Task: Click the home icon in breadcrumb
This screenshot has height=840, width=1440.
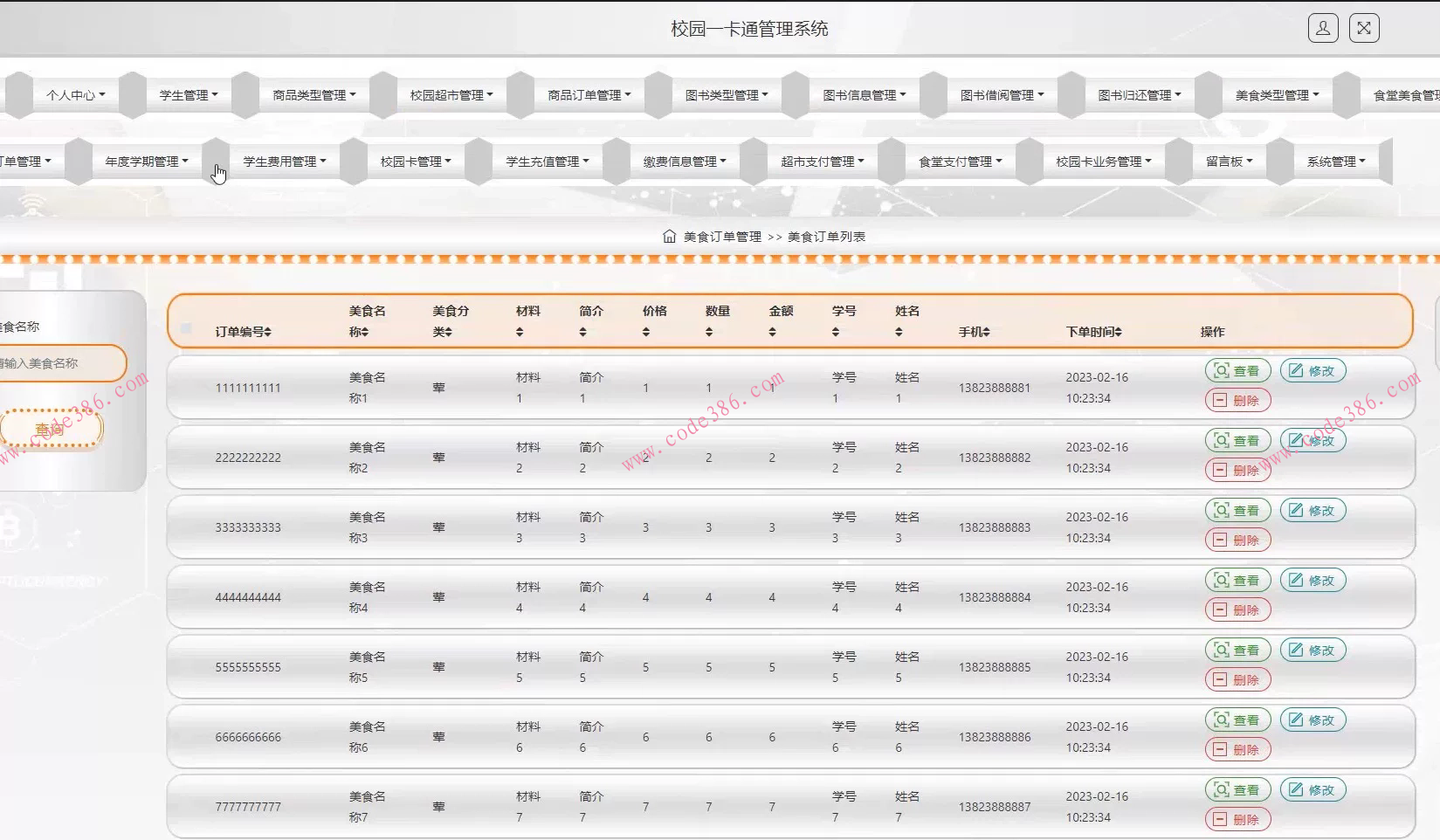Action: tap(669, 237)
